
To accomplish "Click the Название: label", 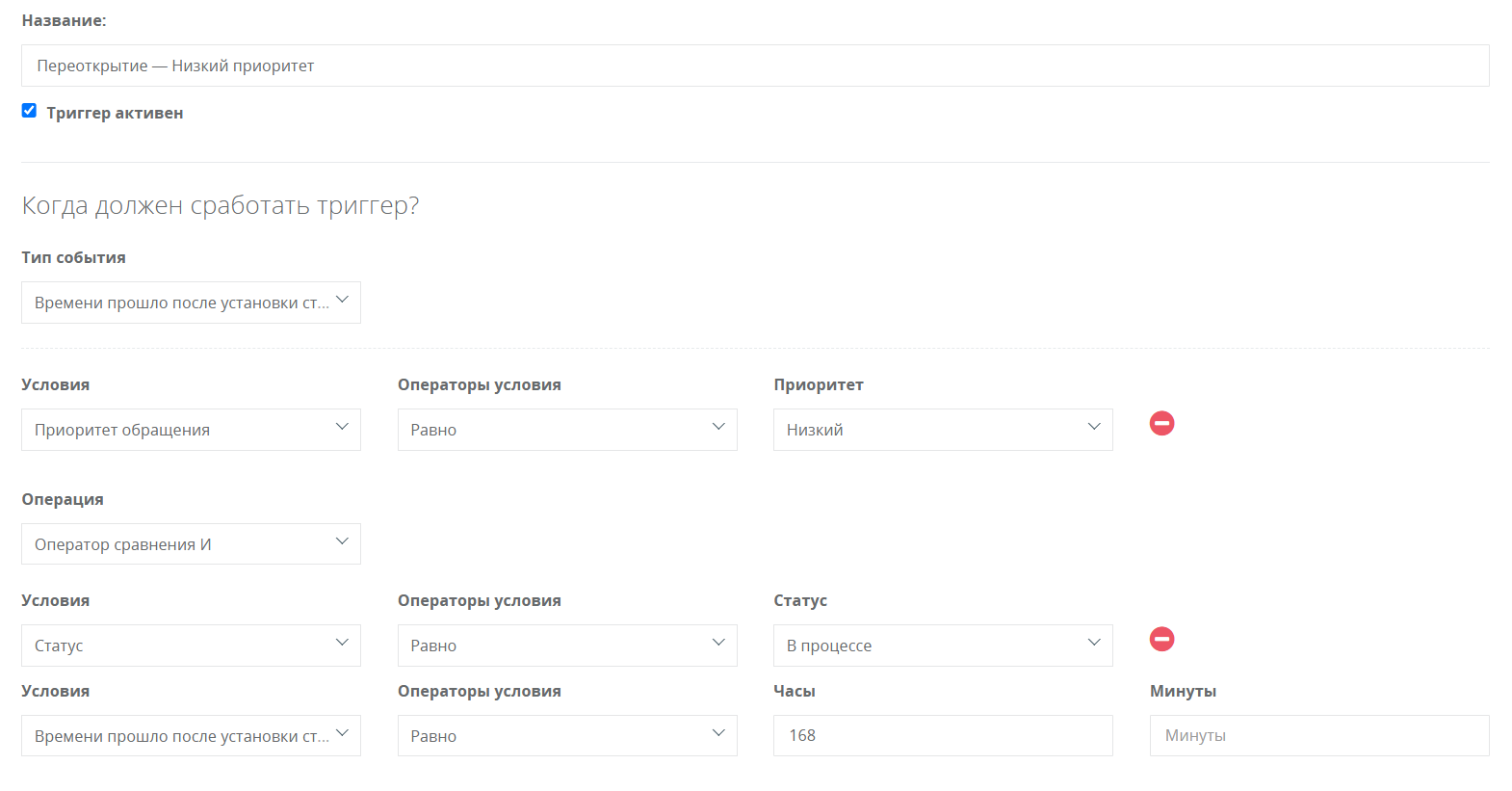I will (x=64, y=20).
